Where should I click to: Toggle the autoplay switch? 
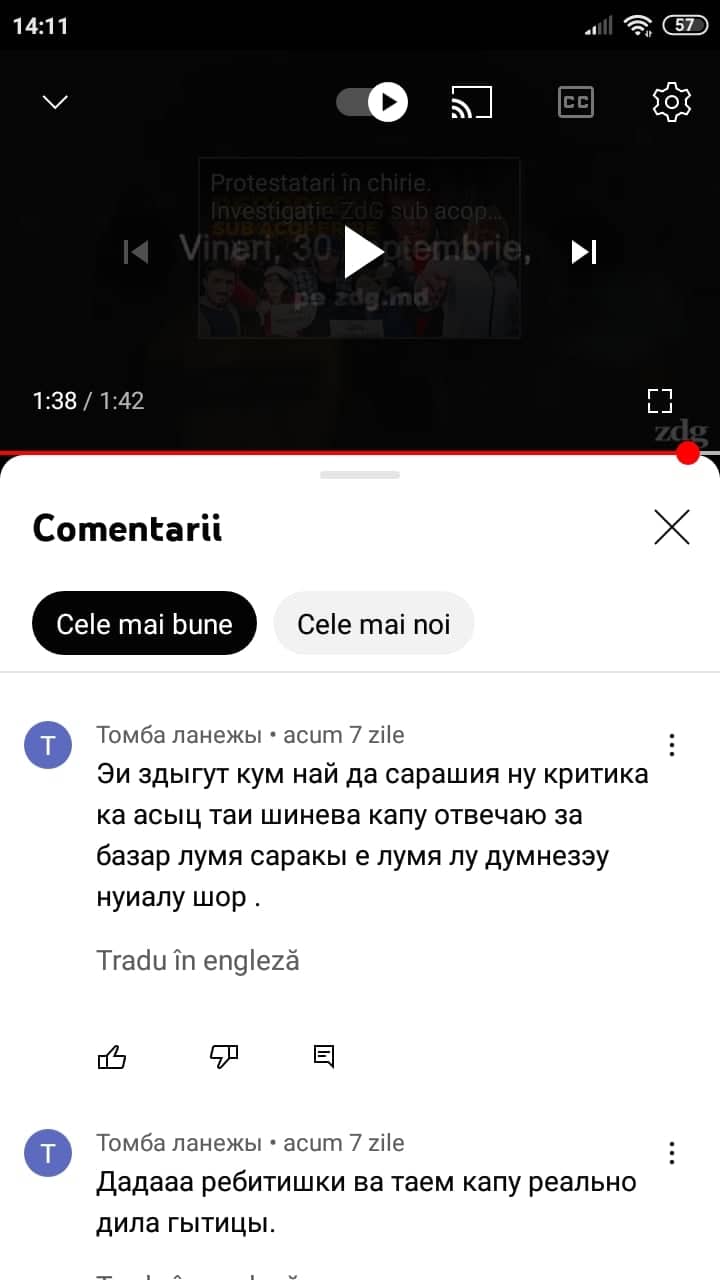click(x=372, y=102)
